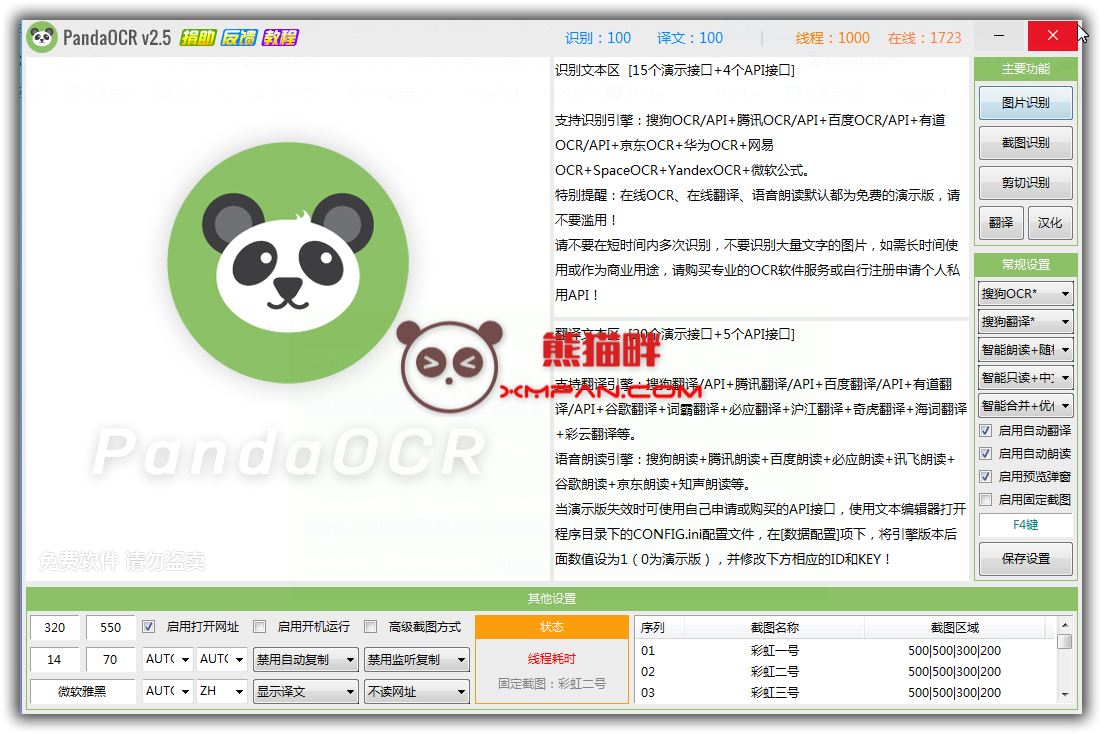
Task: Click the 识别：100 counter
Action: tap(598, 38)
